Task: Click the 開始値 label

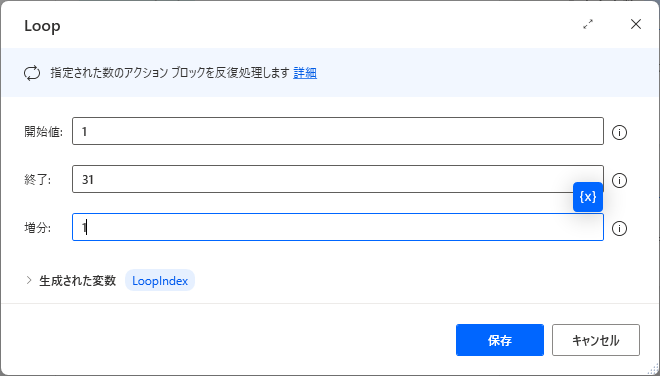Action: pyautogui.click(x=43, y=132)
